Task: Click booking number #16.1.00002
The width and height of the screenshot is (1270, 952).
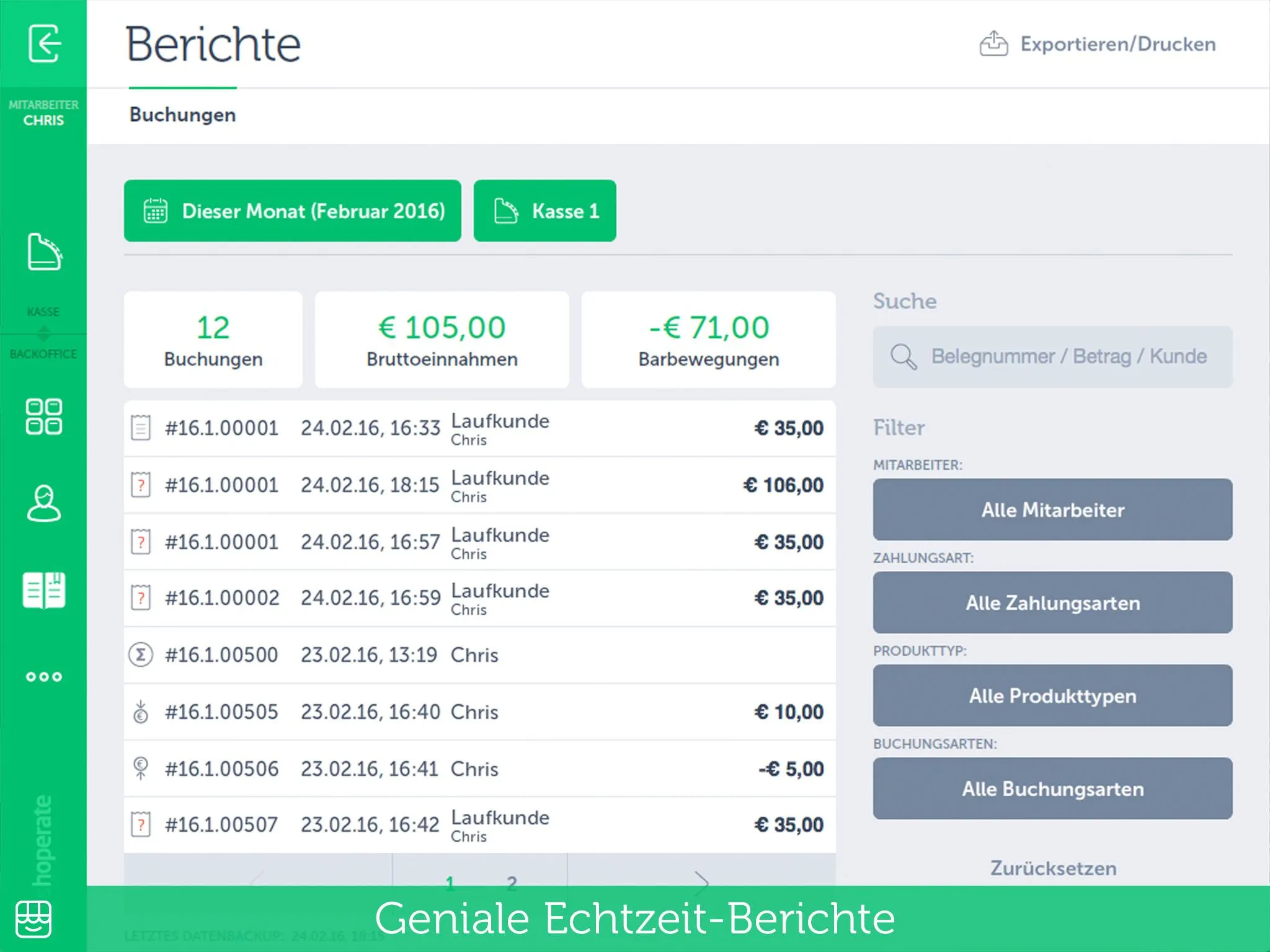Action: click(222, 598)
